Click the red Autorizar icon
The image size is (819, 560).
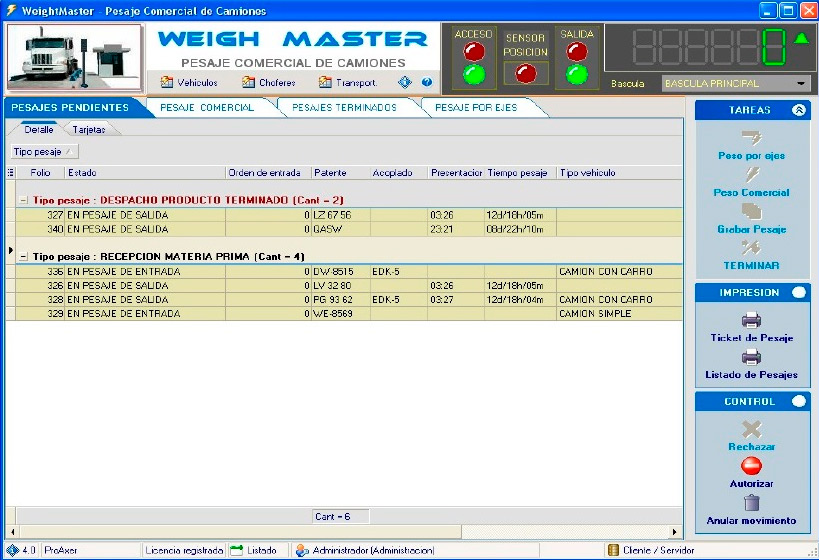point(751,466)
